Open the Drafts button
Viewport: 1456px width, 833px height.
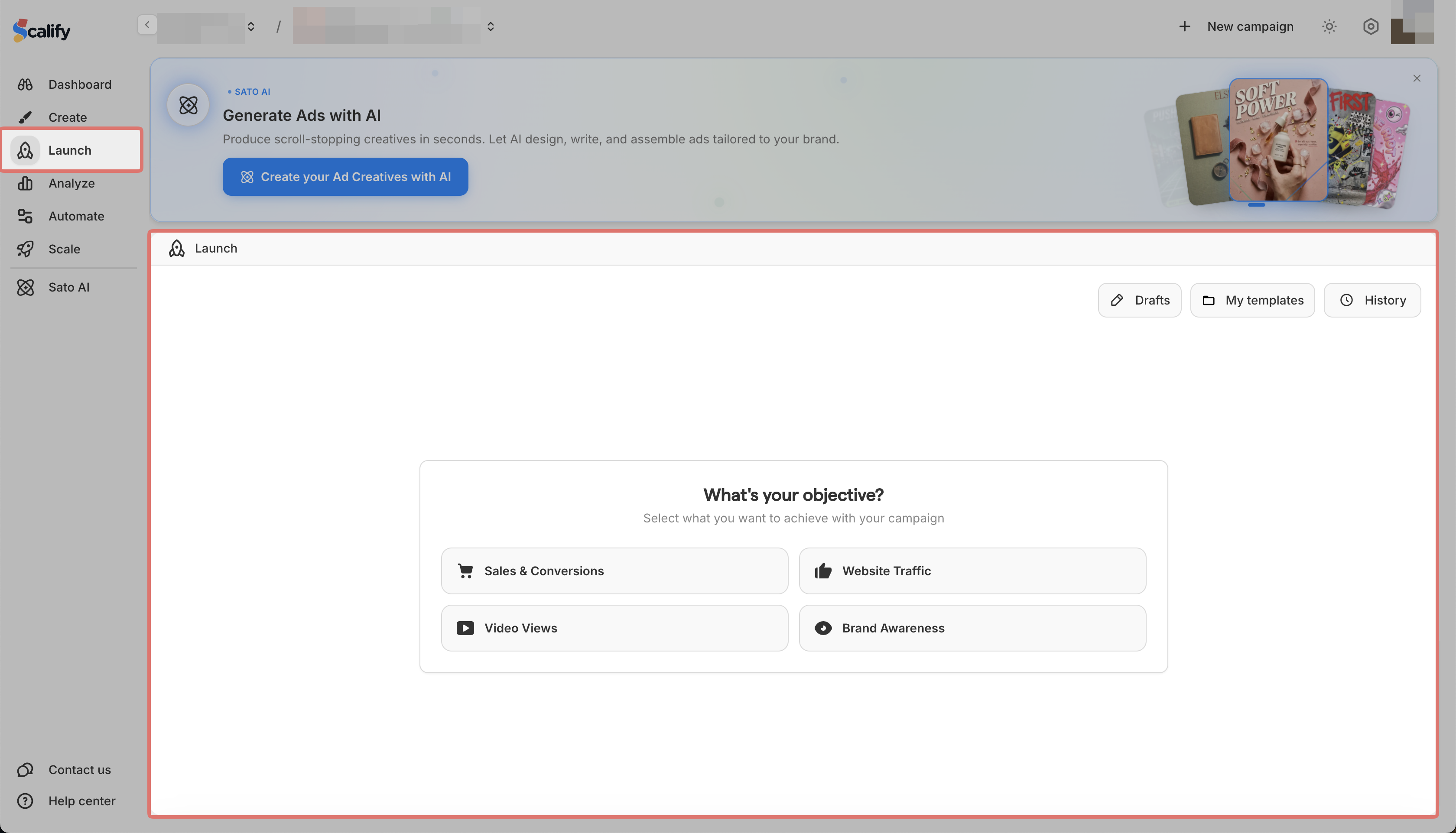pos(1140,300)
